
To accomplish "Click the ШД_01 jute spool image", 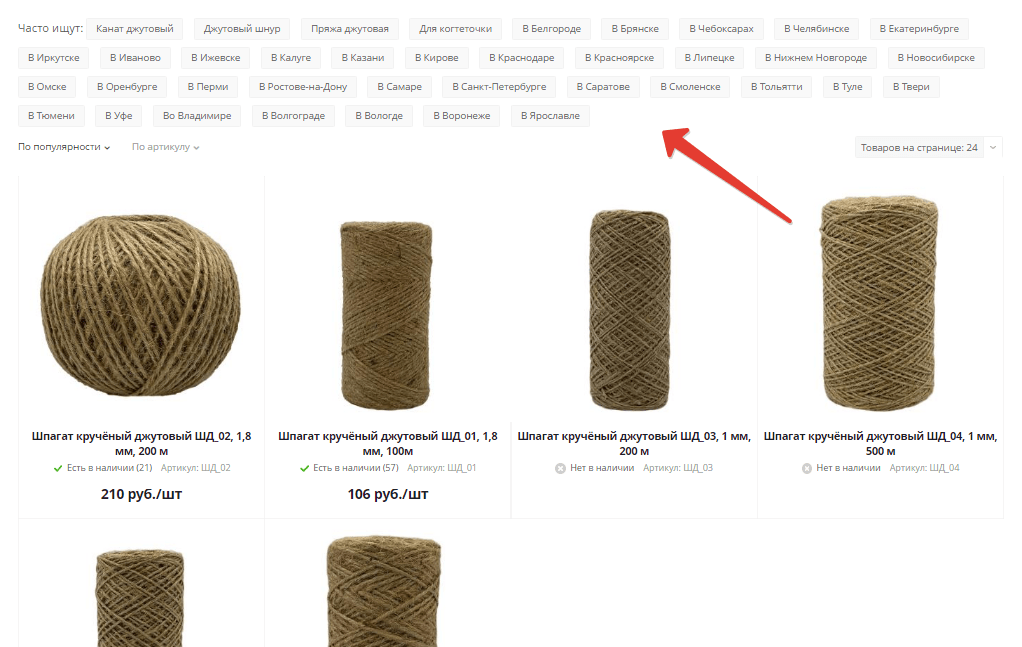I will (x=387, y=315).
